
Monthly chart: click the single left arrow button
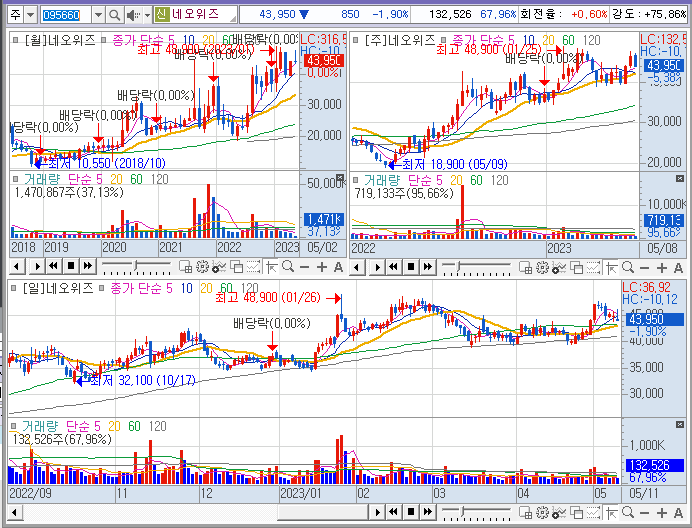[x=16, y=266]
